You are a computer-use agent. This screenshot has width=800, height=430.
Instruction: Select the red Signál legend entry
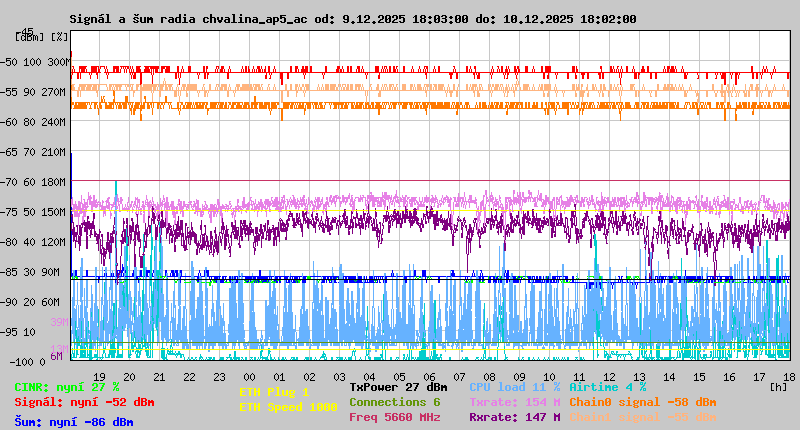click(x=84, y=402)
